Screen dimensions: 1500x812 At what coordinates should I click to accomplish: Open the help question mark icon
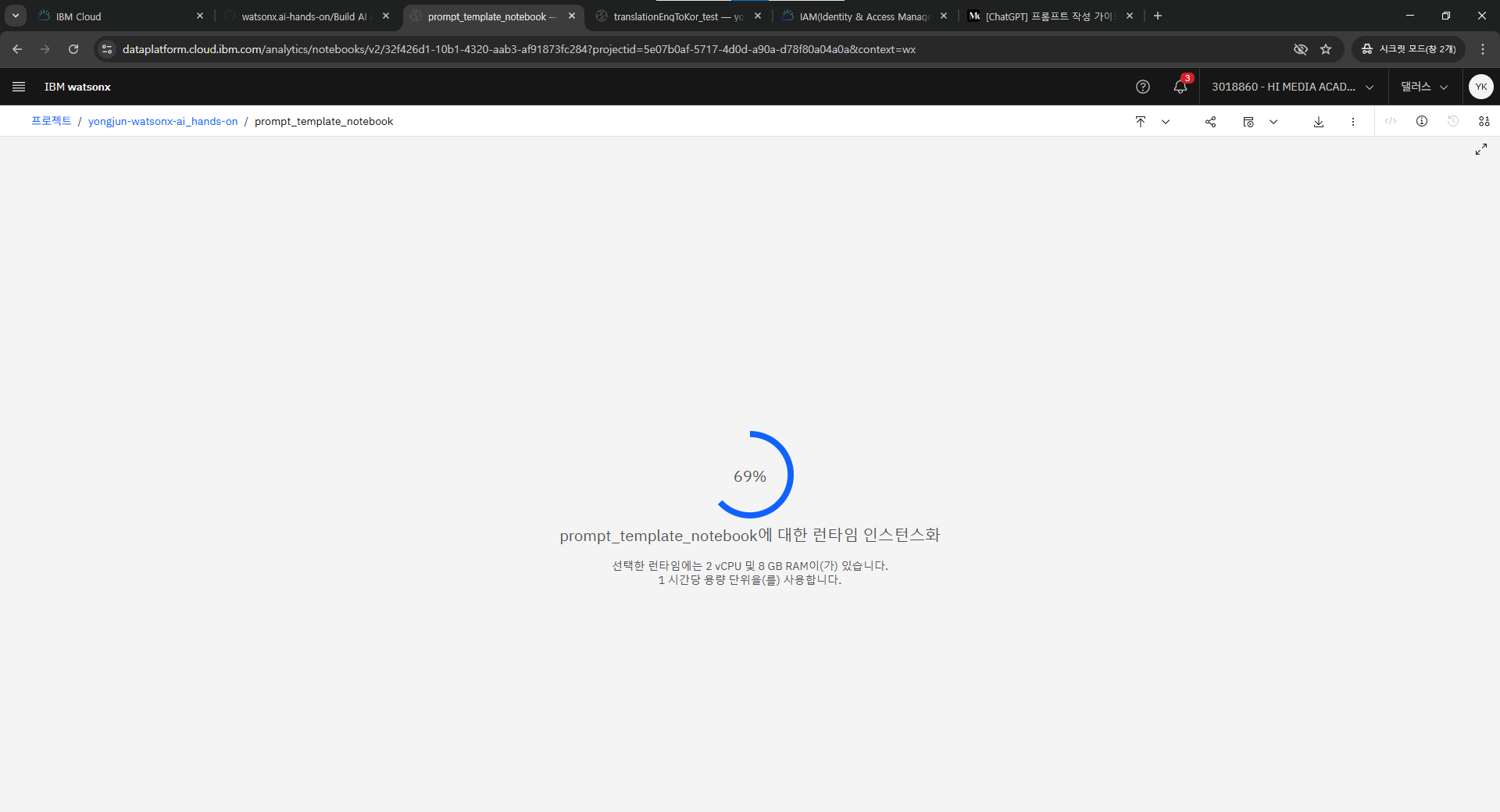tap(1143, 87)
